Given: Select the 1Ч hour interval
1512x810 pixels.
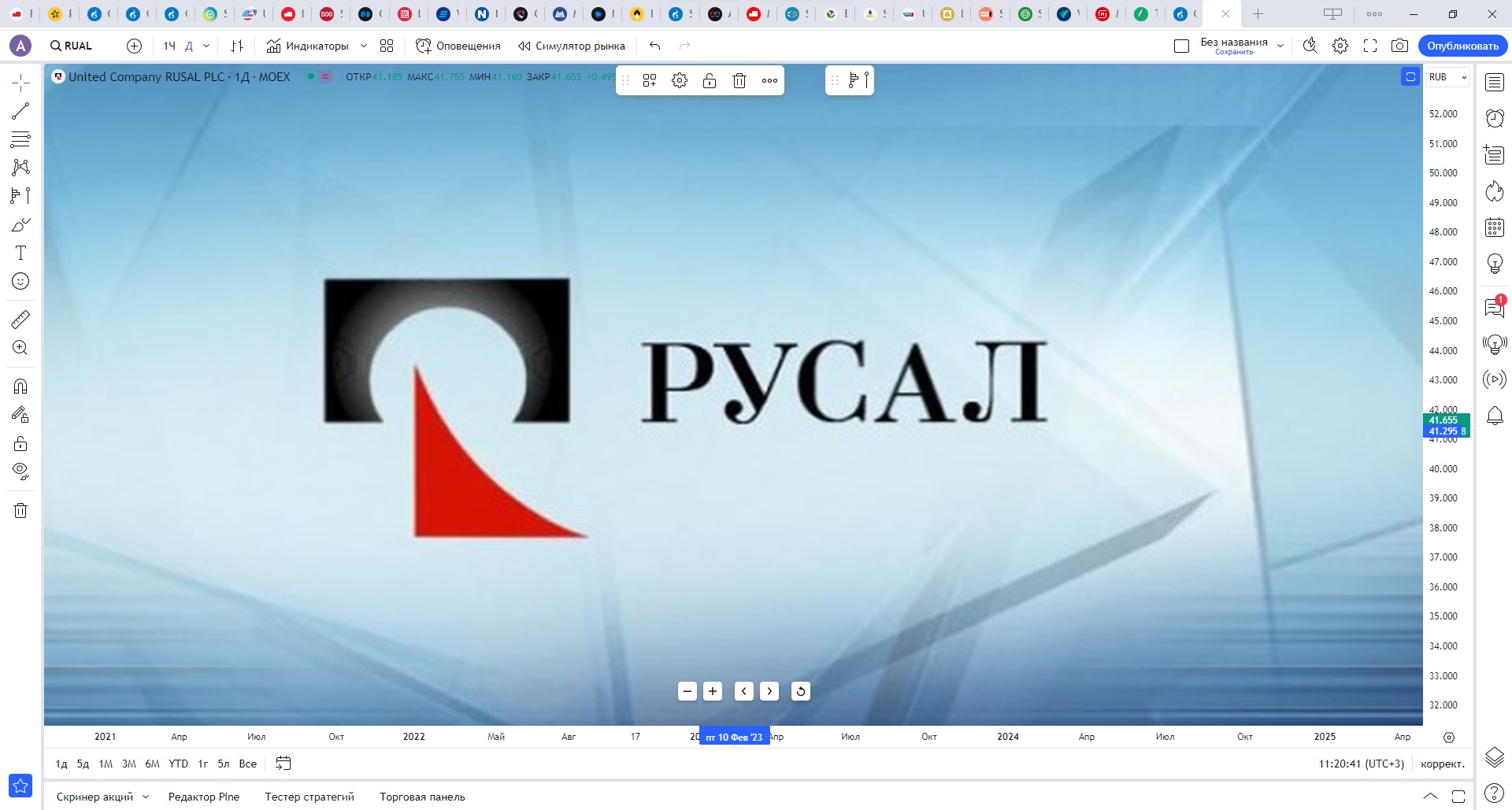Looking at the screenshot, I should 169,46.
